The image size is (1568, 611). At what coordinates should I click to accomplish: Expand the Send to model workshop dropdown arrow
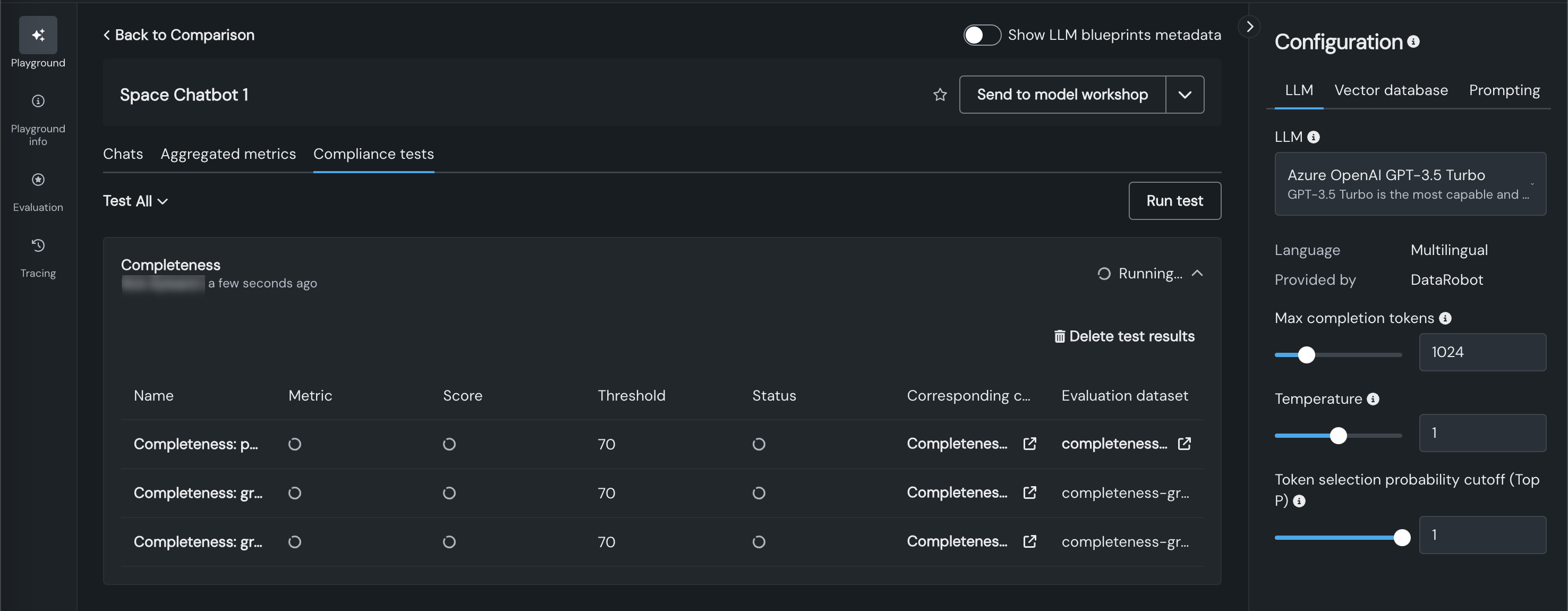pos(1184,95)
